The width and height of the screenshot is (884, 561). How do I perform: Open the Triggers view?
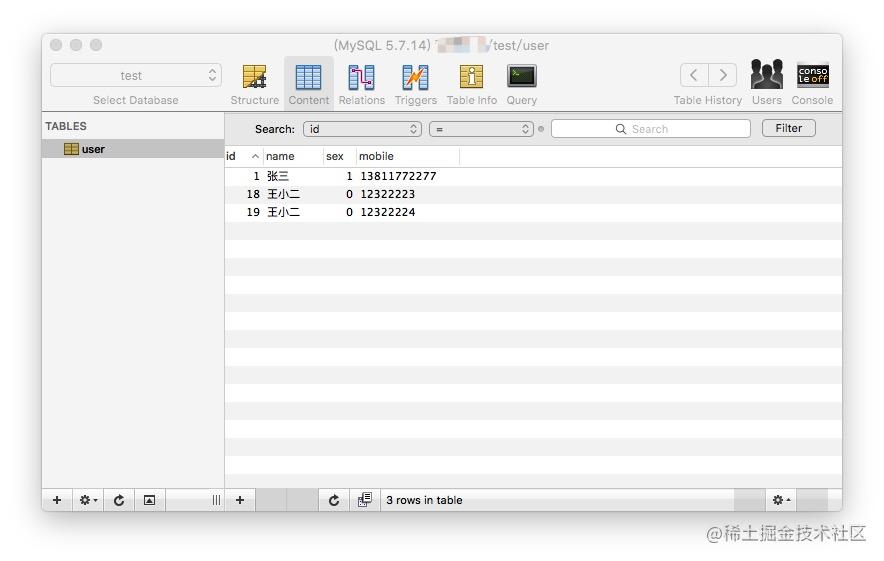point(416,84)
